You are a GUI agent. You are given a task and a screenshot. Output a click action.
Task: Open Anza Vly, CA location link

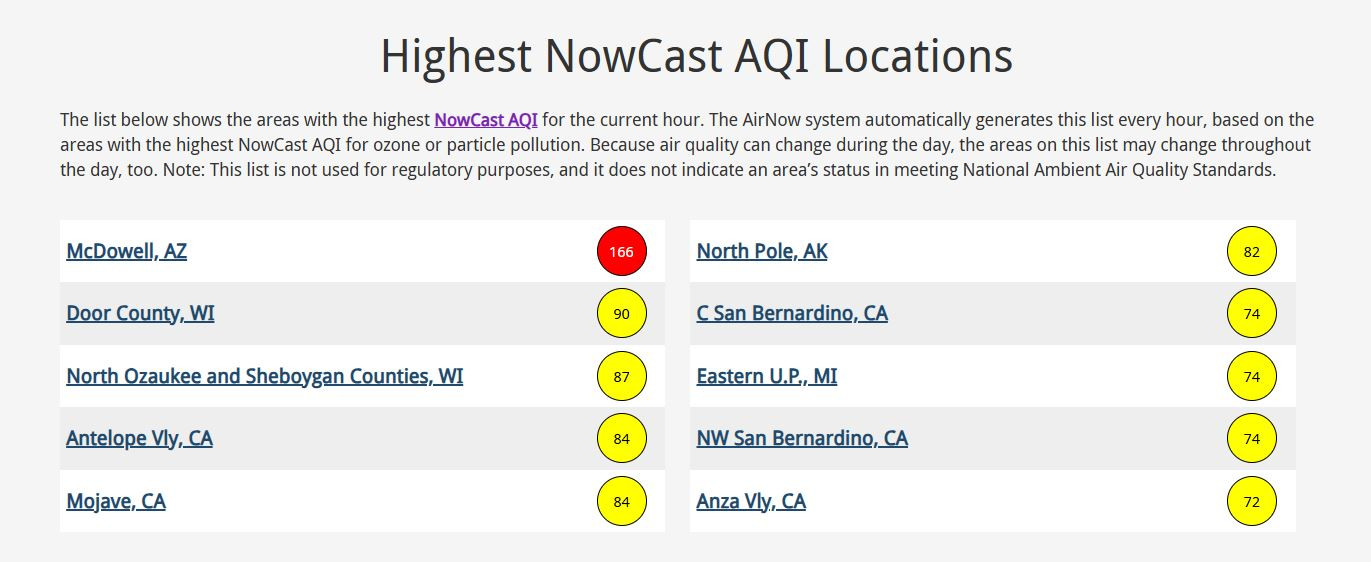coord(751,501)
